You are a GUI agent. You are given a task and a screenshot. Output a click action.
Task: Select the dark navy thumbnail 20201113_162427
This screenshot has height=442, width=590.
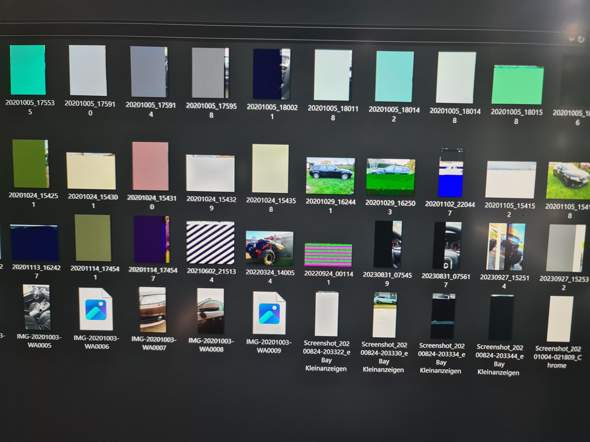pyautogui.click(x=34, y=243)
